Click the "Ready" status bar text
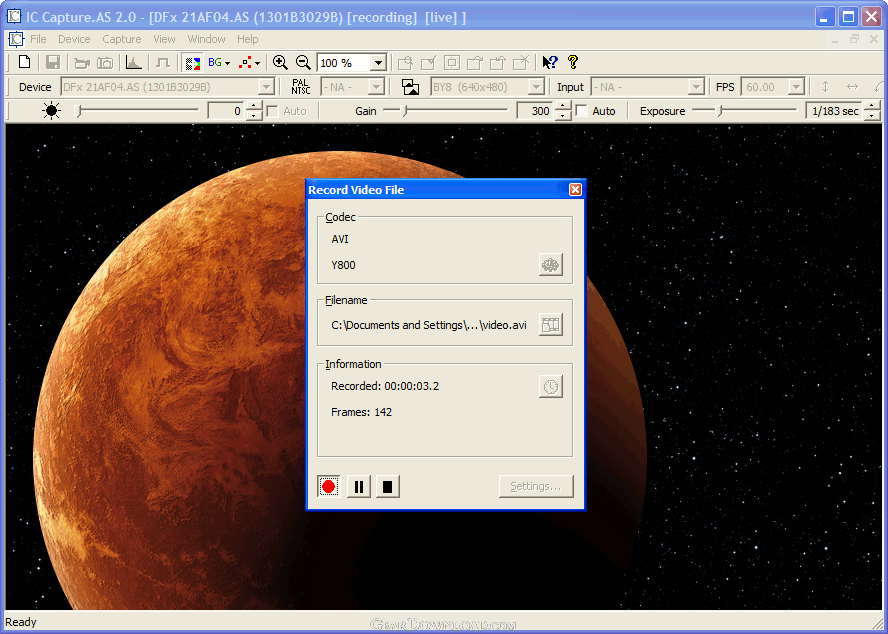The height and width of the screenshot is (634, 888). (21, 622)
